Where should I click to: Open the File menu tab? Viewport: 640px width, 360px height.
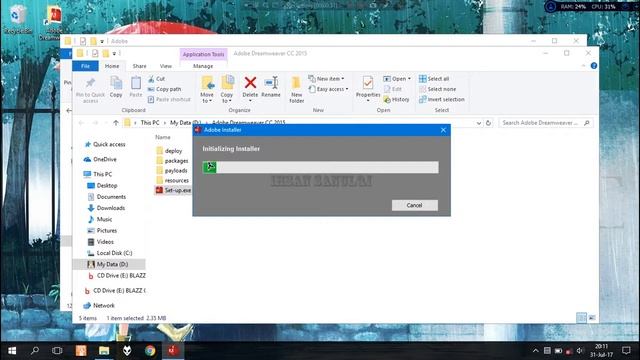(x=85, y=66)
